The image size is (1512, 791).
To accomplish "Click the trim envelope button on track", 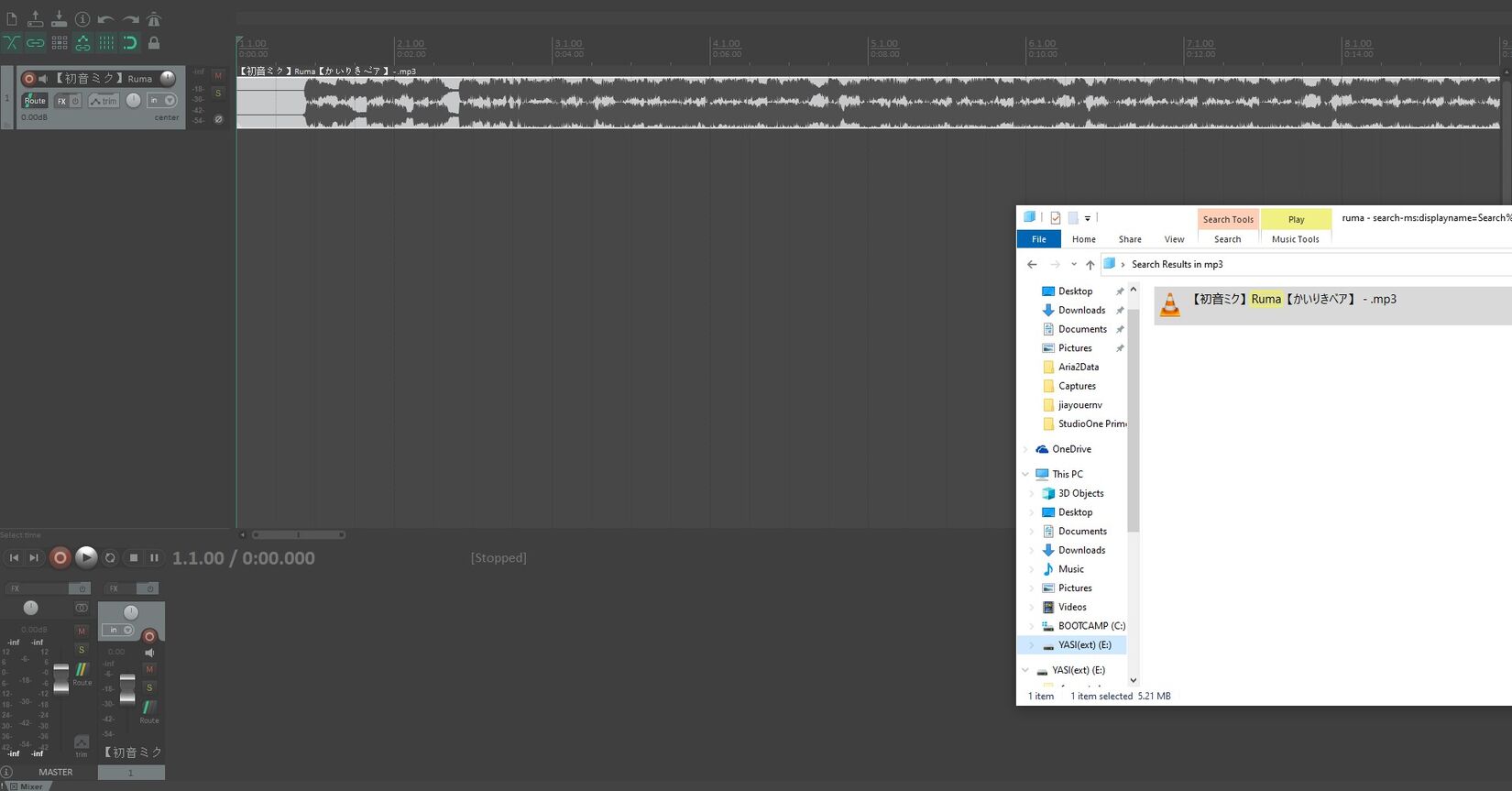I will coord(104,101).
